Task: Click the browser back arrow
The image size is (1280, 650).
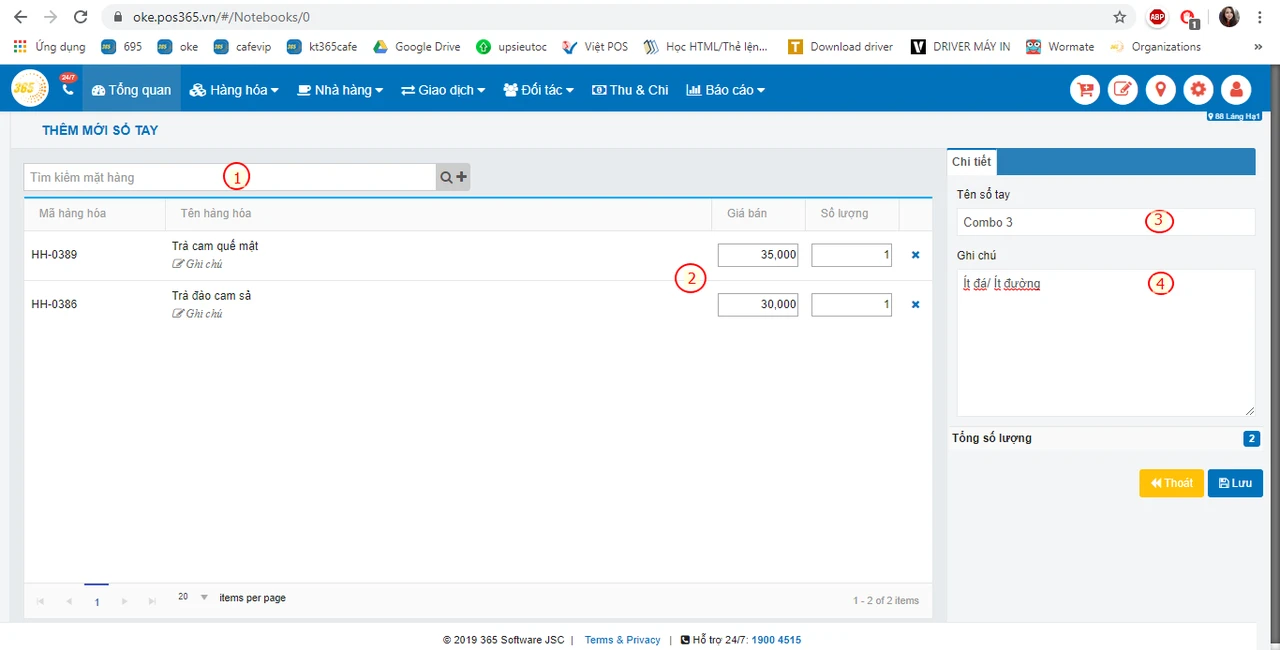Action: [x=20, y=17]
